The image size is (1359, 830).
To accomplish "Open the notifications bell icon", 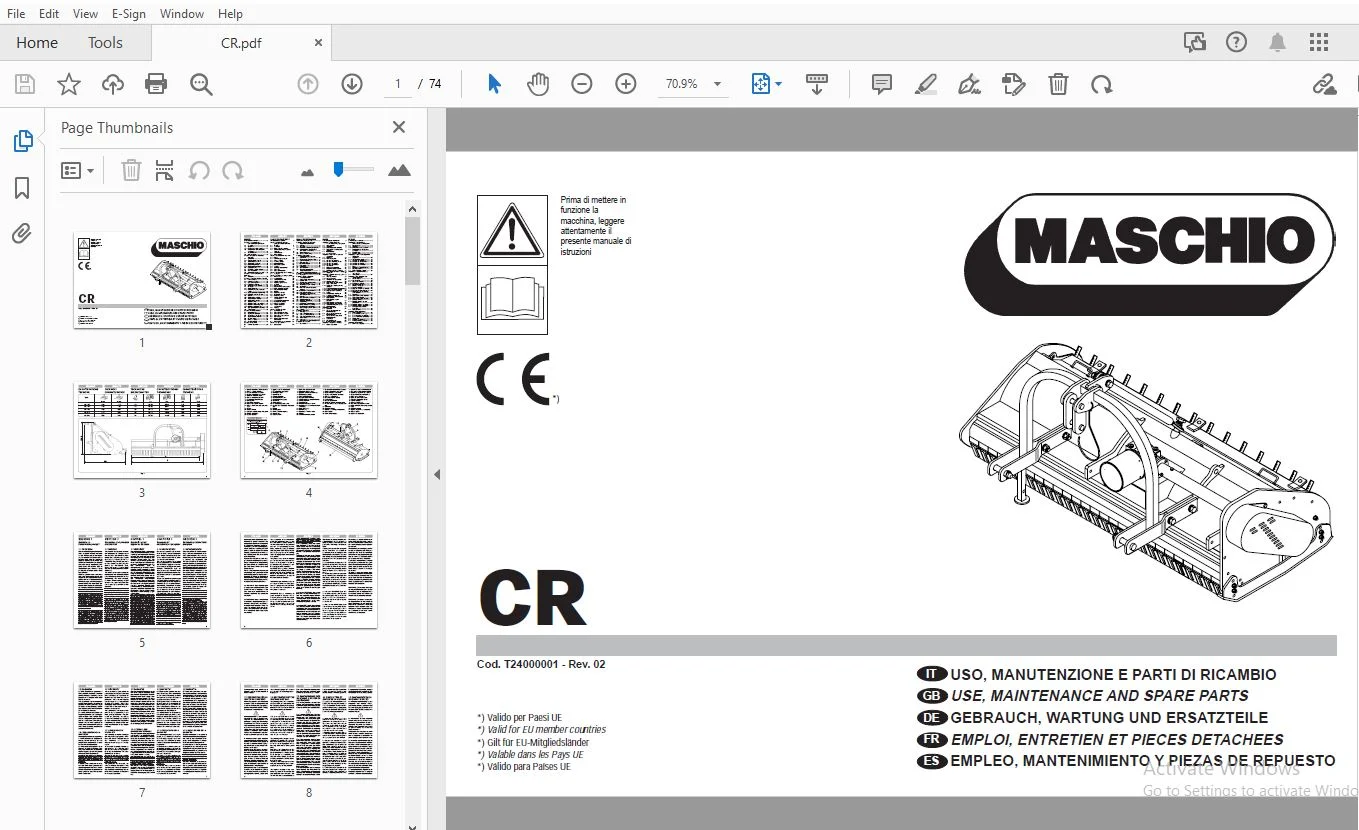I will 1278,42.
